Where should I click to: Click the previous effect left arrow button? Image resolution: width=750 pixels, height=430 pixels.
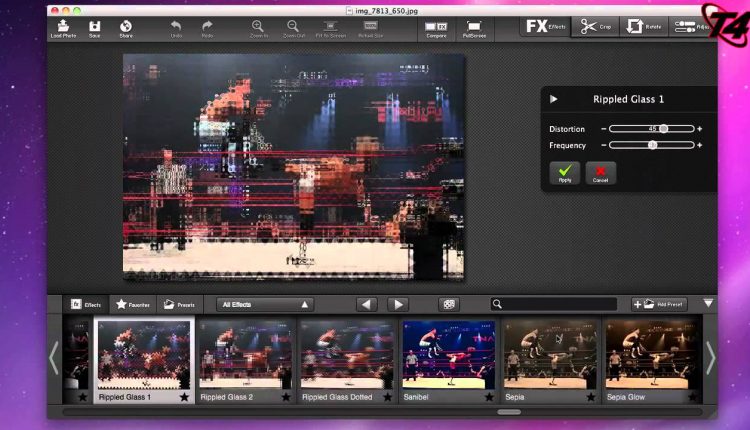point(366,305)
